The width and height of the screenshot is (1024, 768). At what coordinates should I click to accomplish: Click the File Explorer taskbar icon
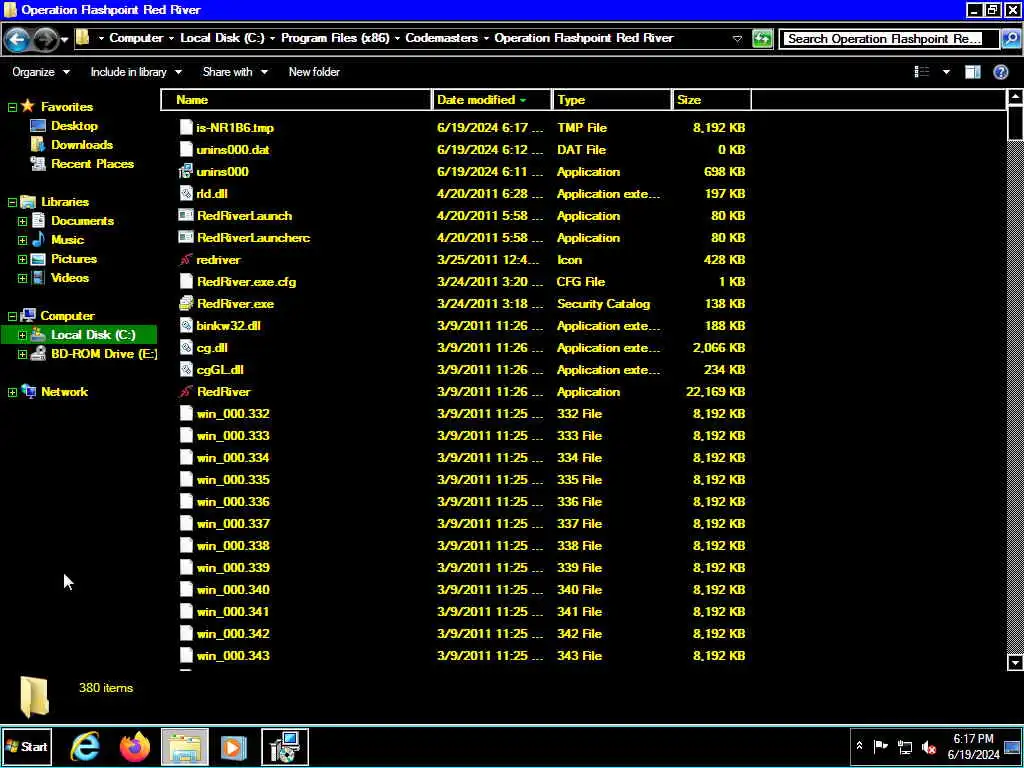185,746
